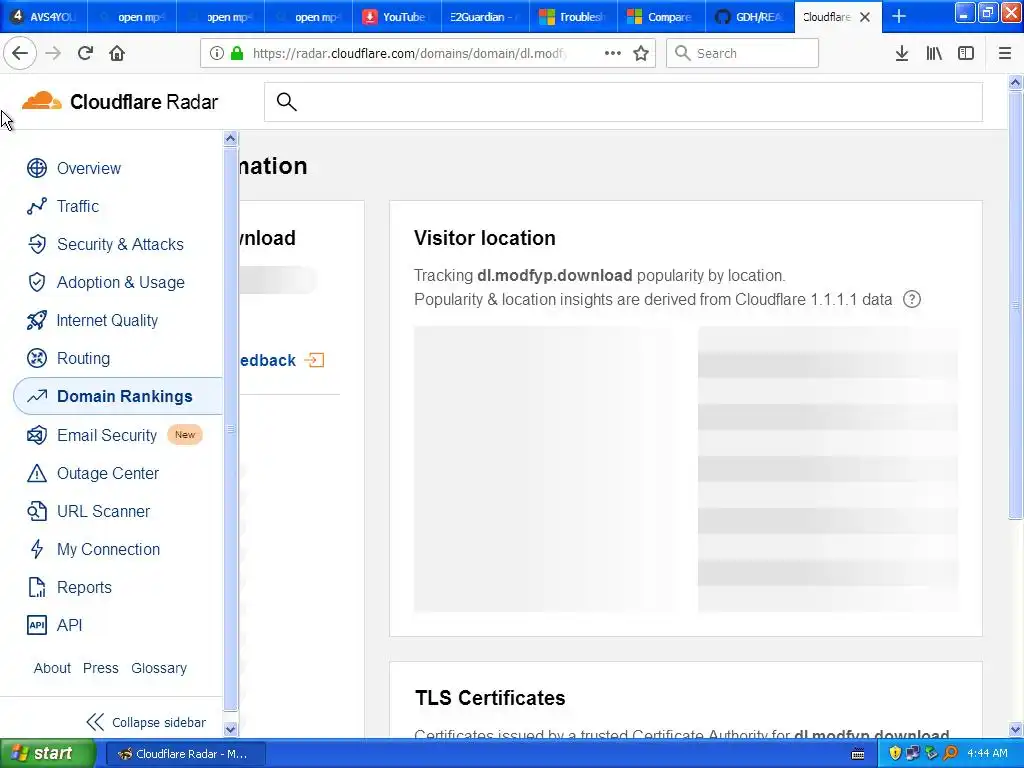1024x768 pixels.
Task: Open the Firefox hamburger menu
Action: [1005, 54]
